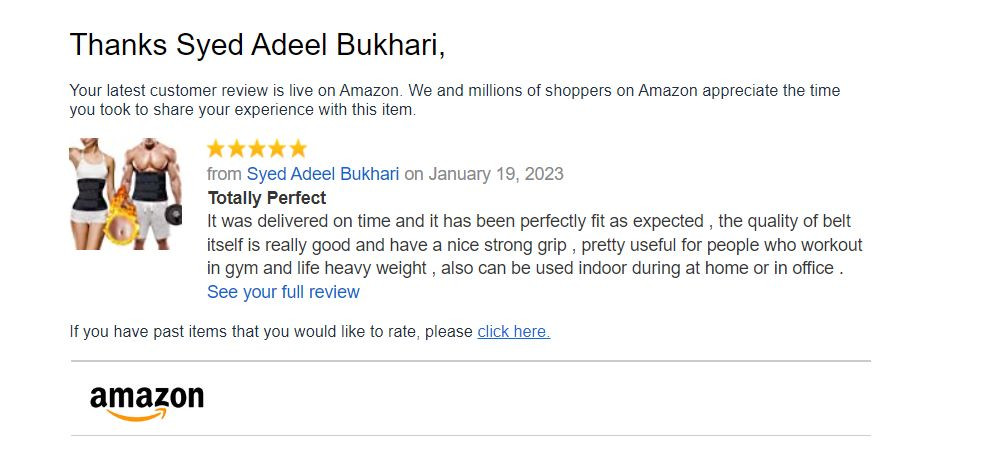Click the 'Thanks Syed Adeel Bukhari,' heading
This screenshot has width=995, height=458.
click(x=257, y=44)
